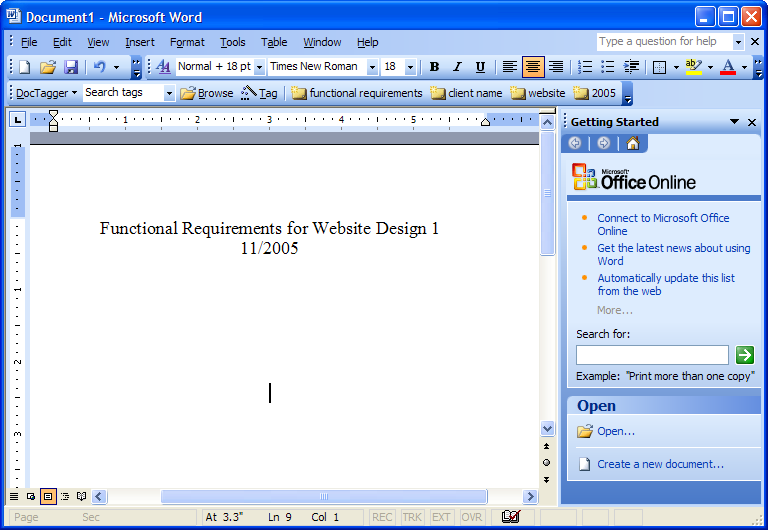
Task: Click the New Blank Document icon
Action: pyautogui.click(x=25, y=67)
